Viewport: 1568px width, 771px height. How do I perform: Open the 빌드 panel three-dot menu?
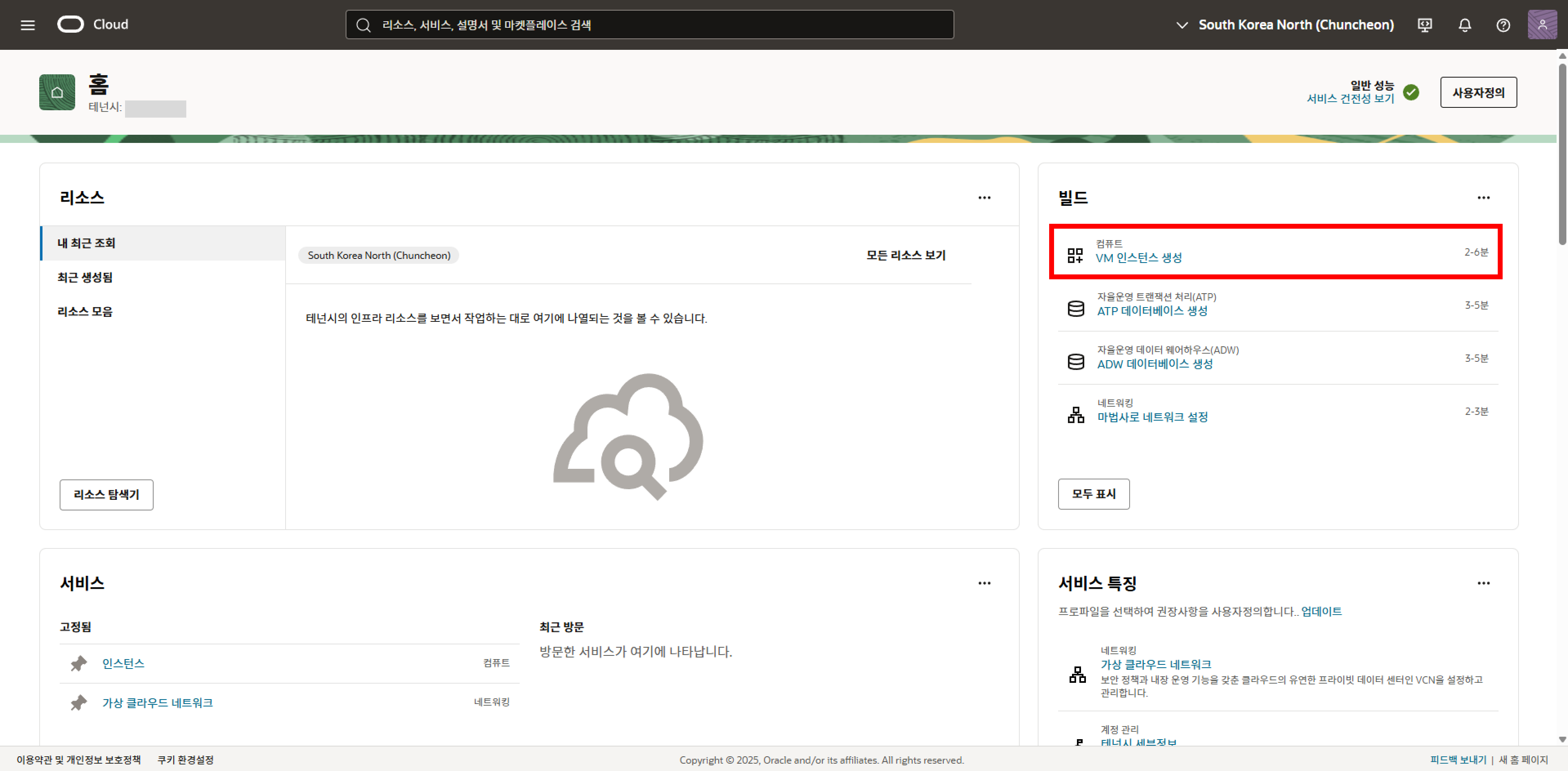[1483, 198]
